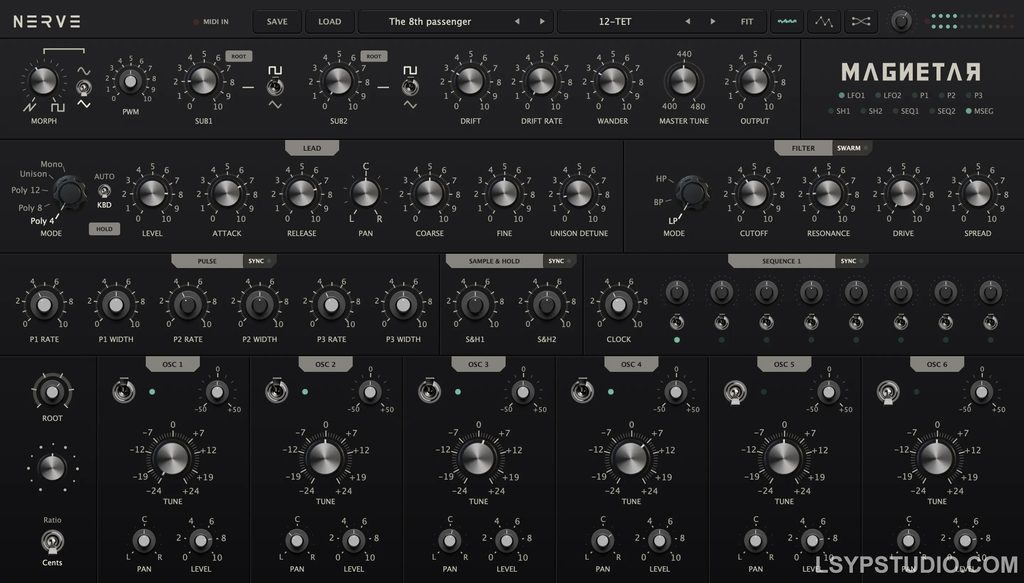
Task: Open the crossed-lines routing view in the top bar
Action: (861, 22)
